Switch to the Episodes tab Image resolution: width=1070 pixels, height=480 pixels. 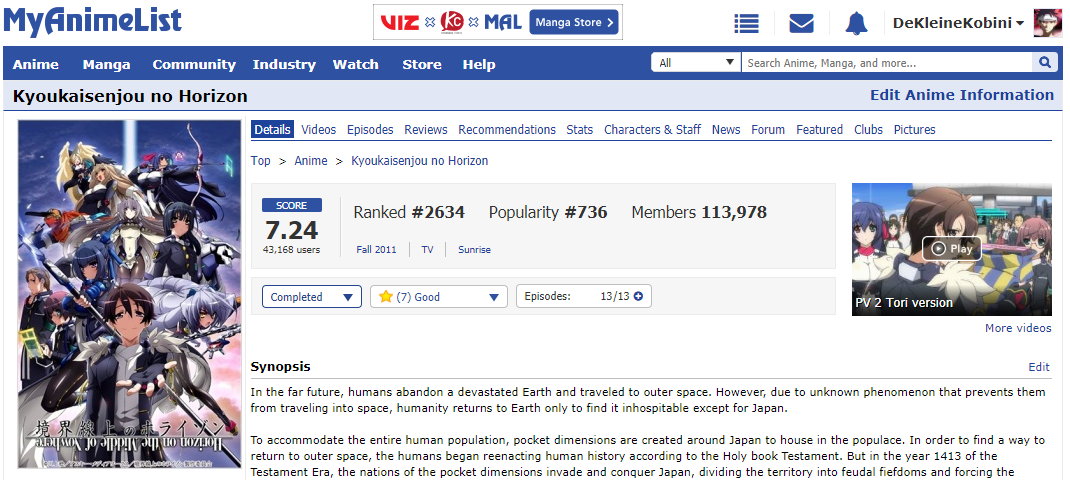pos(370,129)
